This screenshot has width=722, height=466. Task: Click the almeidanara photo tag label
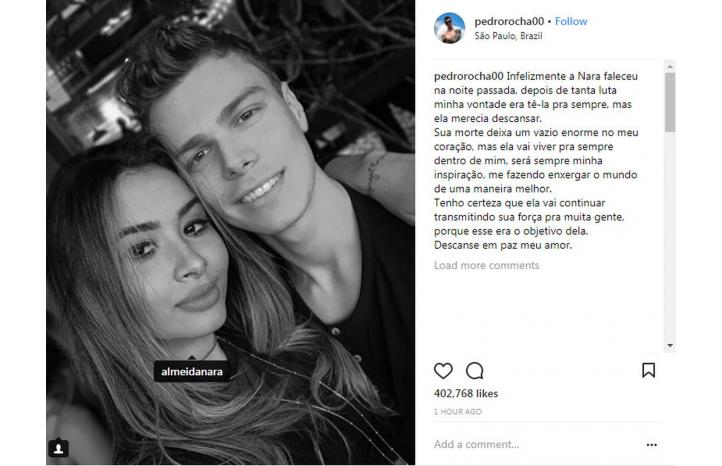[192, 371]
